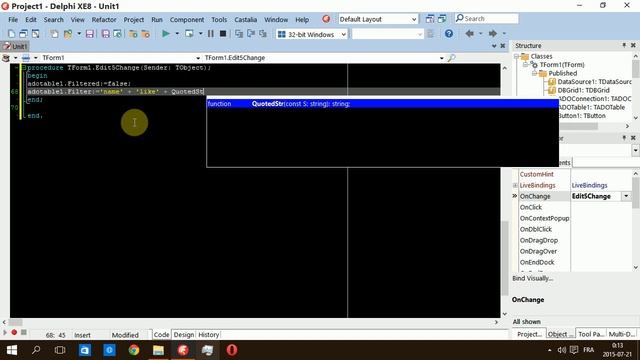The height and width of the screenshot is (360, 640).
Task: Collapse the TForm1(TForm) tree node
Action: pos(526,65)
